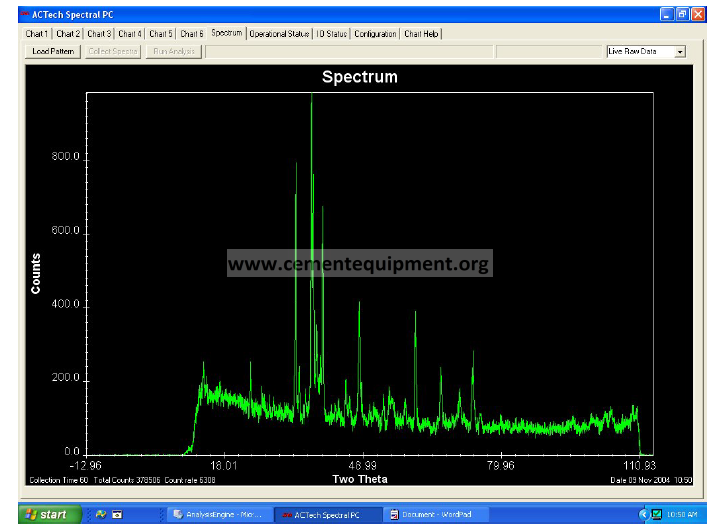
Task: Open the Live Raw Data dropdown
Action: click(680, 51)
